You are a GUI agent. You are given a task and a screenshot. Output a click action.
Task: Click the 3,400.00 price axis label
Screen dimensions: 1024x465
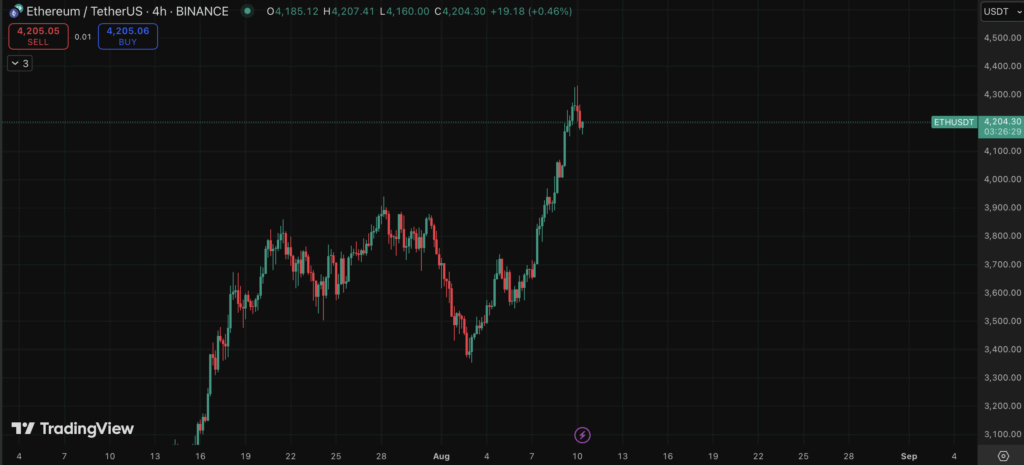click(x=1002, y=349)
